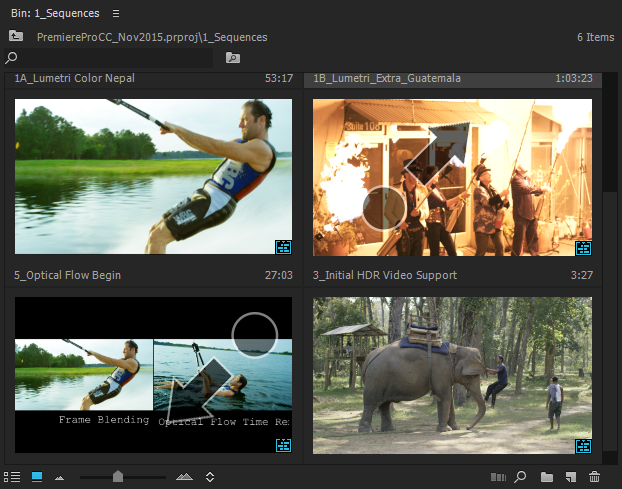The height and width of the screenshot is (489, 622).
Task: Click the Clear trash icon
Action: click(x=595, y=478)
